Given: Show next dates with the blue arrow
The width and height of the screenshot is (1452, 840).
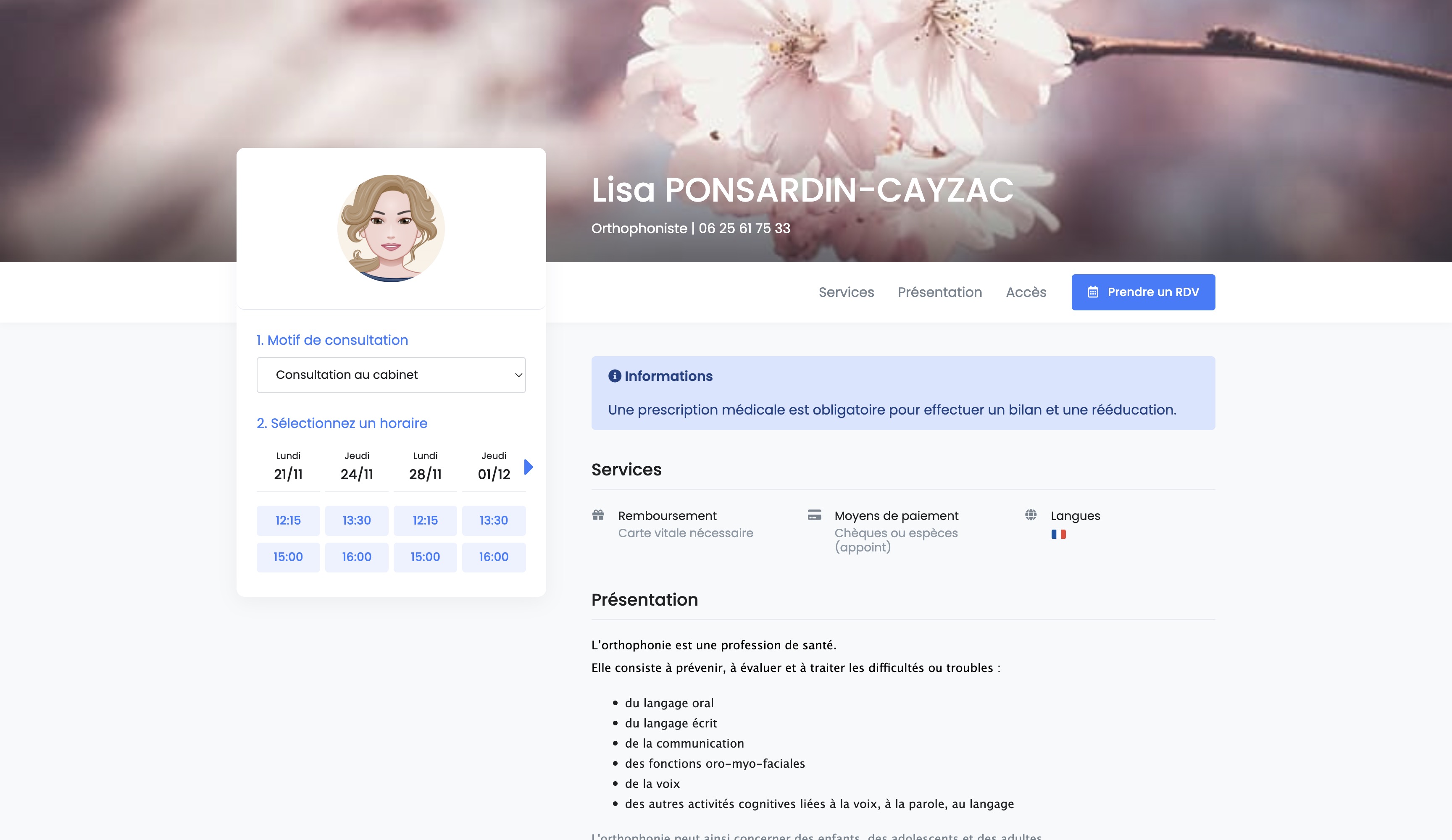Looking at the screenshot, I should click(529, 467).
